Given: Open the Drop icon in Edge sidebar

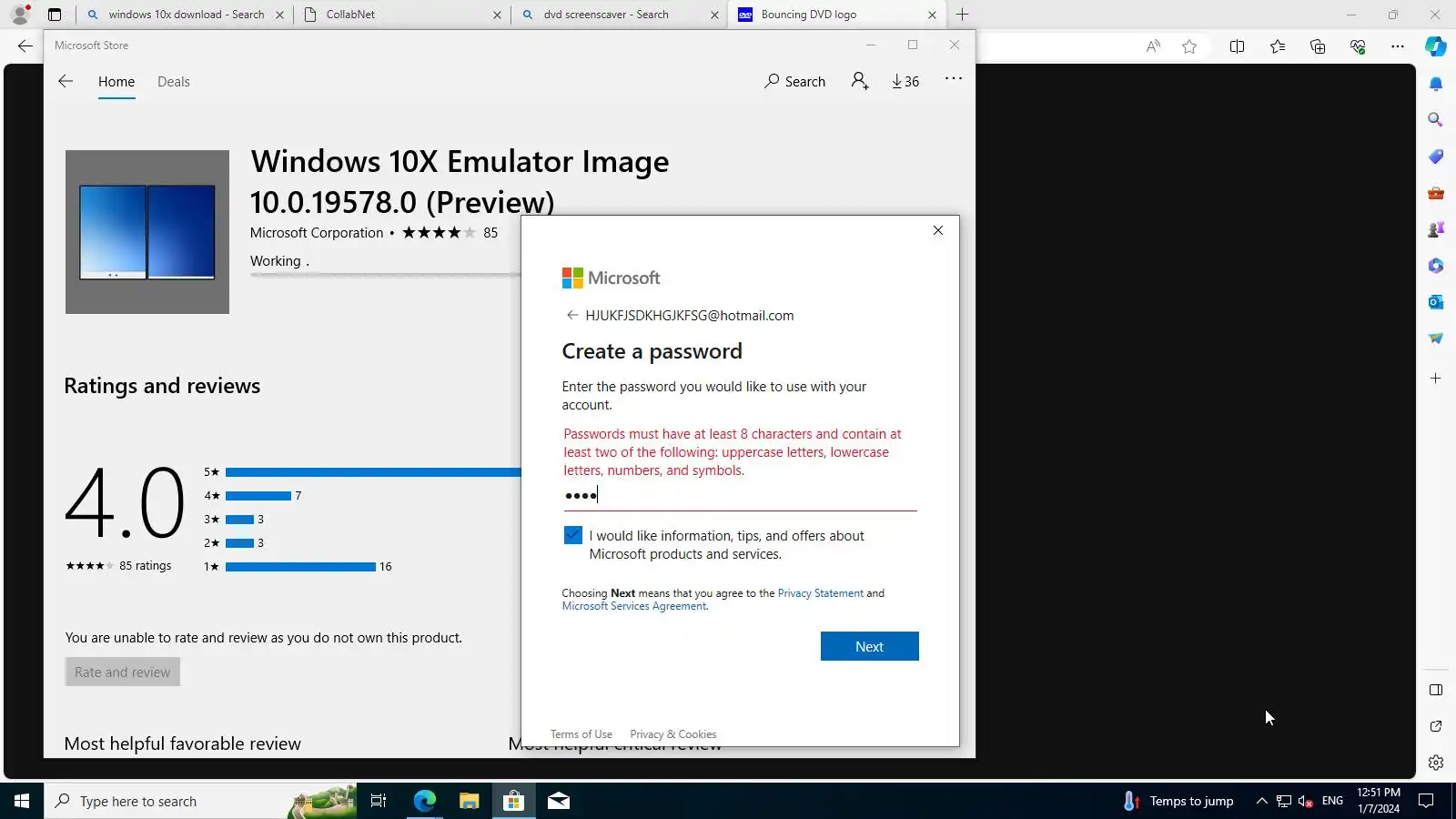Looking at the screenshot, I should 1436,339.
